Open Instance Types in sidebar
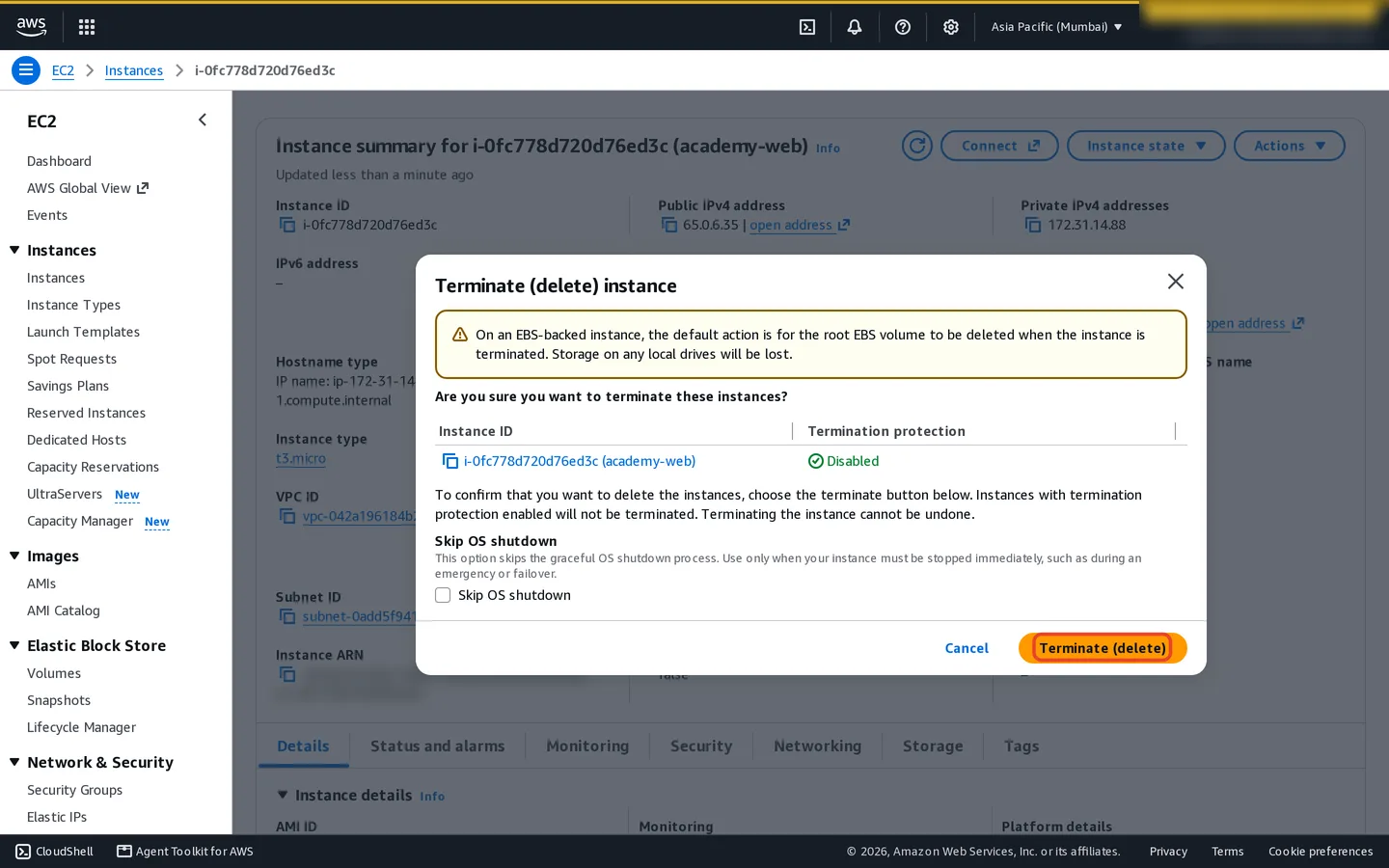The height and width of the screenshot is (868, 1389). tap(73, 305)
